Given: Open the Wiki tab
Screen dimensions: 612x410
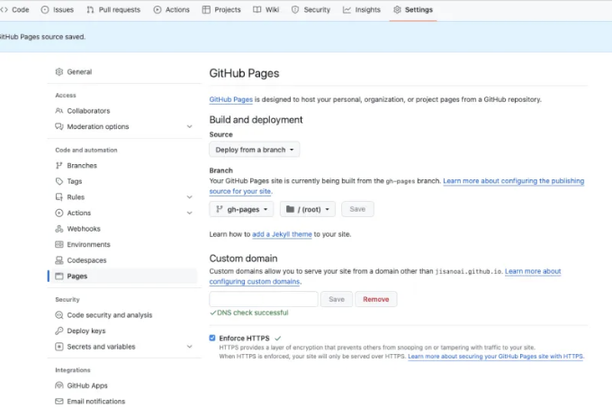Looking at the screenshot, I should click(x=266, y=10).
